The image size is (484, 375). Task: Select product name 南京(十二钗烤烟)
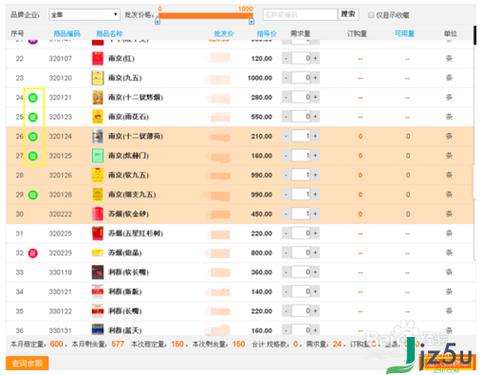135,97
